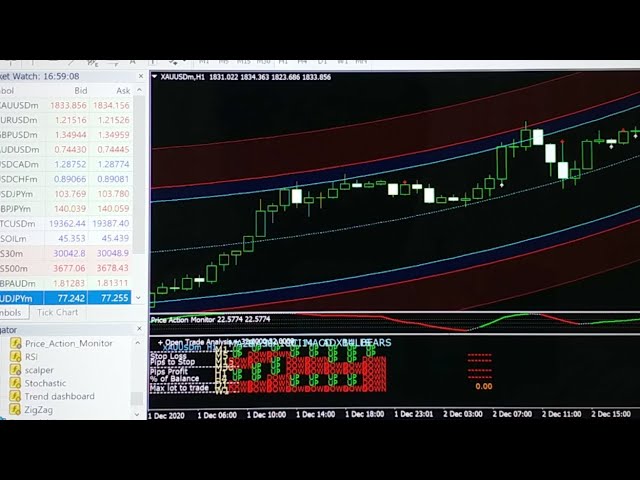Click the Bid column header
Viewport: 640px width, 480px height.
click(80, 90)
